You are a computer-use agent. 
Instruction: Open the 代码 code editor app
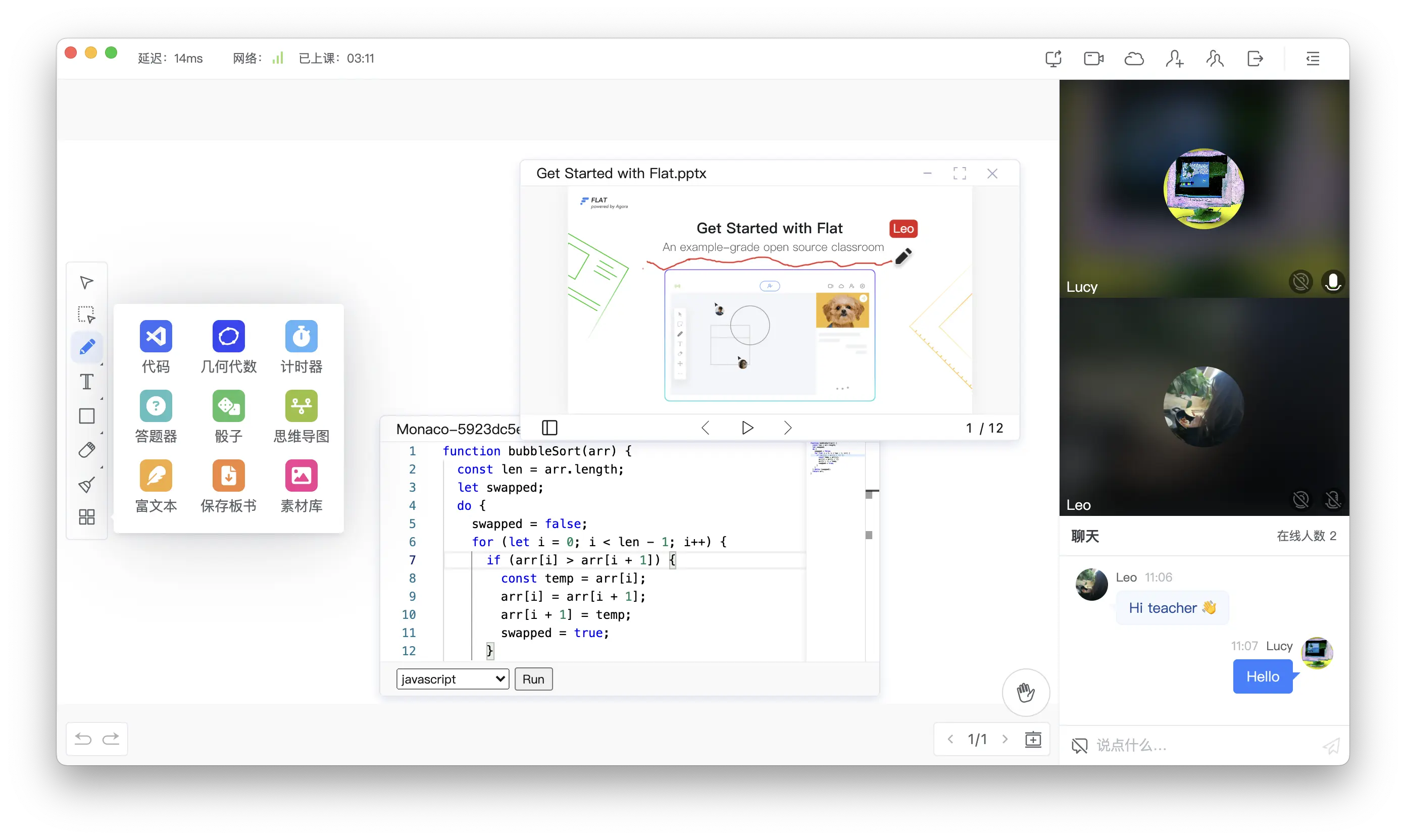point(156,336)
